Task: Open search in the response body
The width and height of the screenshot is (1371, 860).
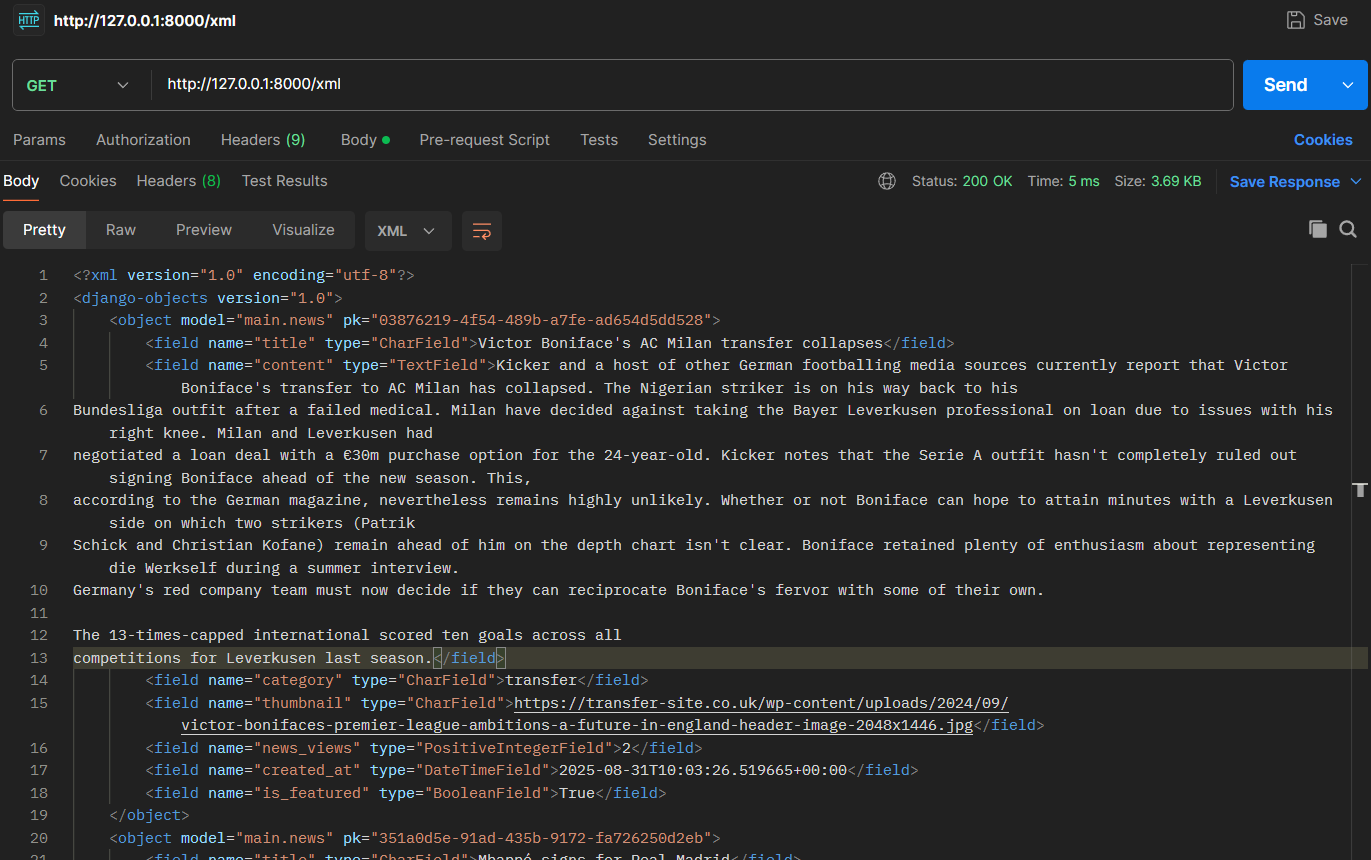Action: pos(1348,229)
